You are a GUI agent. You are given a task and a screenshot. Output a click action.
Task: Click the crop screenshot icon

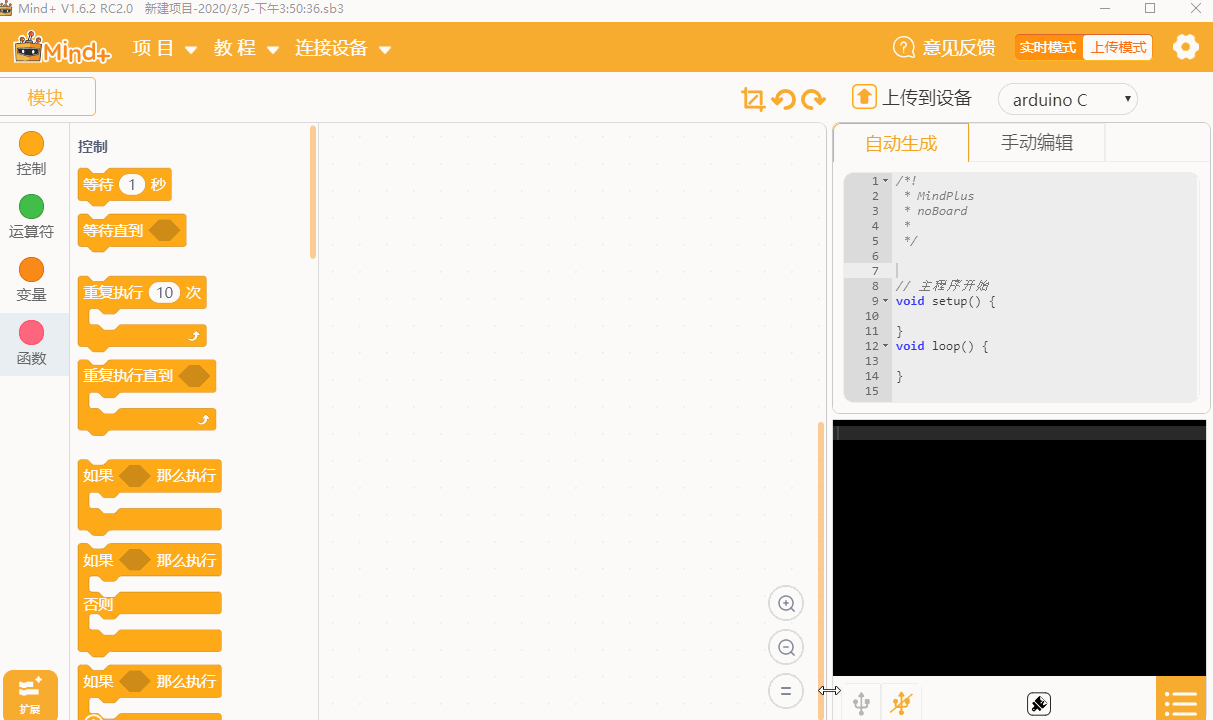point(753,99)
